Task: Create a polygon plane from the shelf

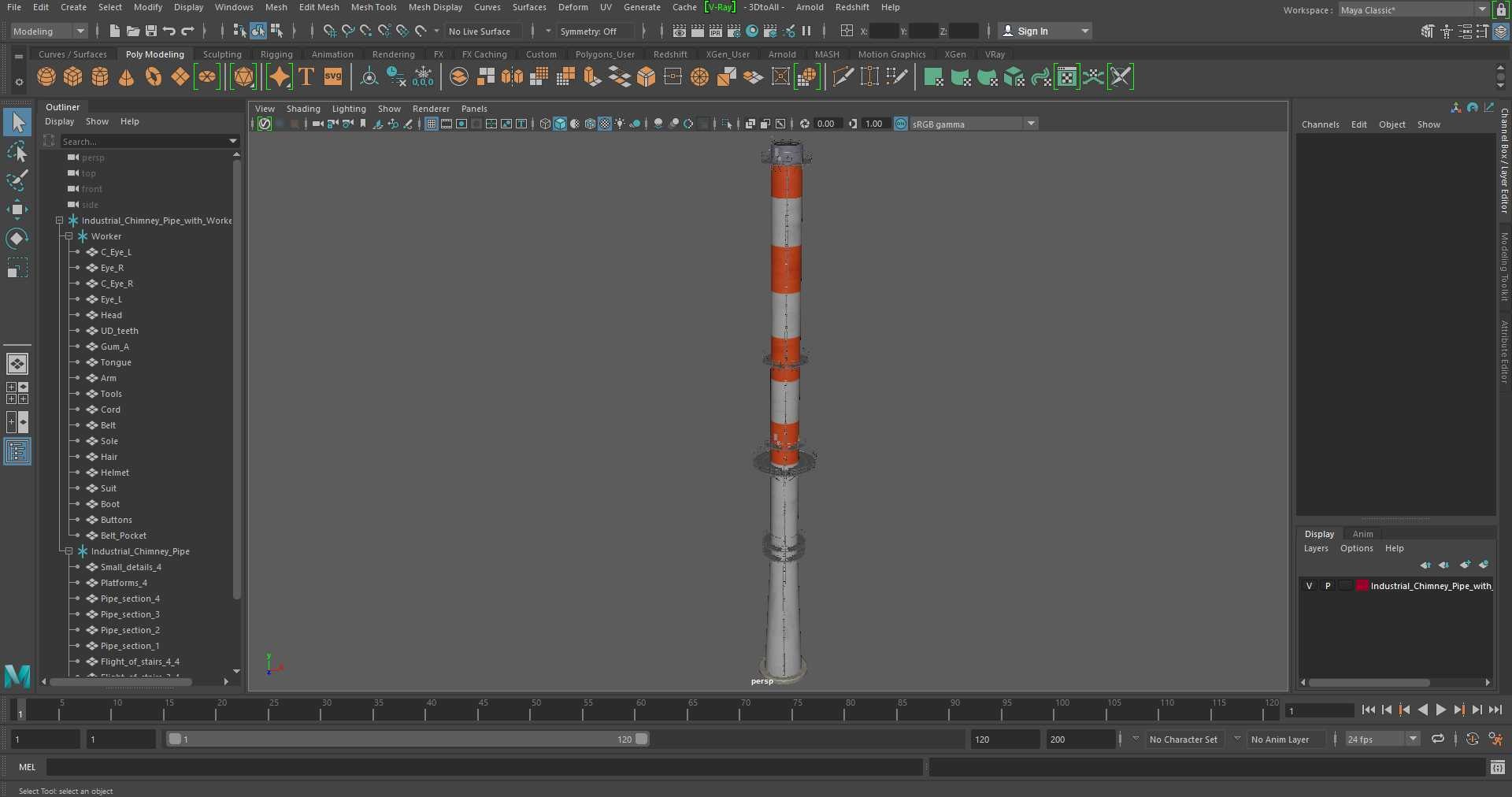Action: pyautogui.click(x=180, y=77)
